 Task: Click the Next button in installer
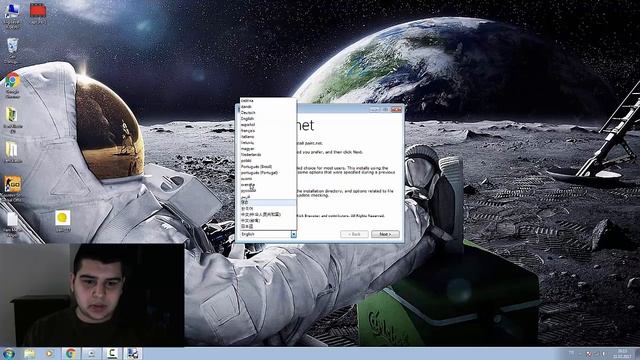point(385,234)
